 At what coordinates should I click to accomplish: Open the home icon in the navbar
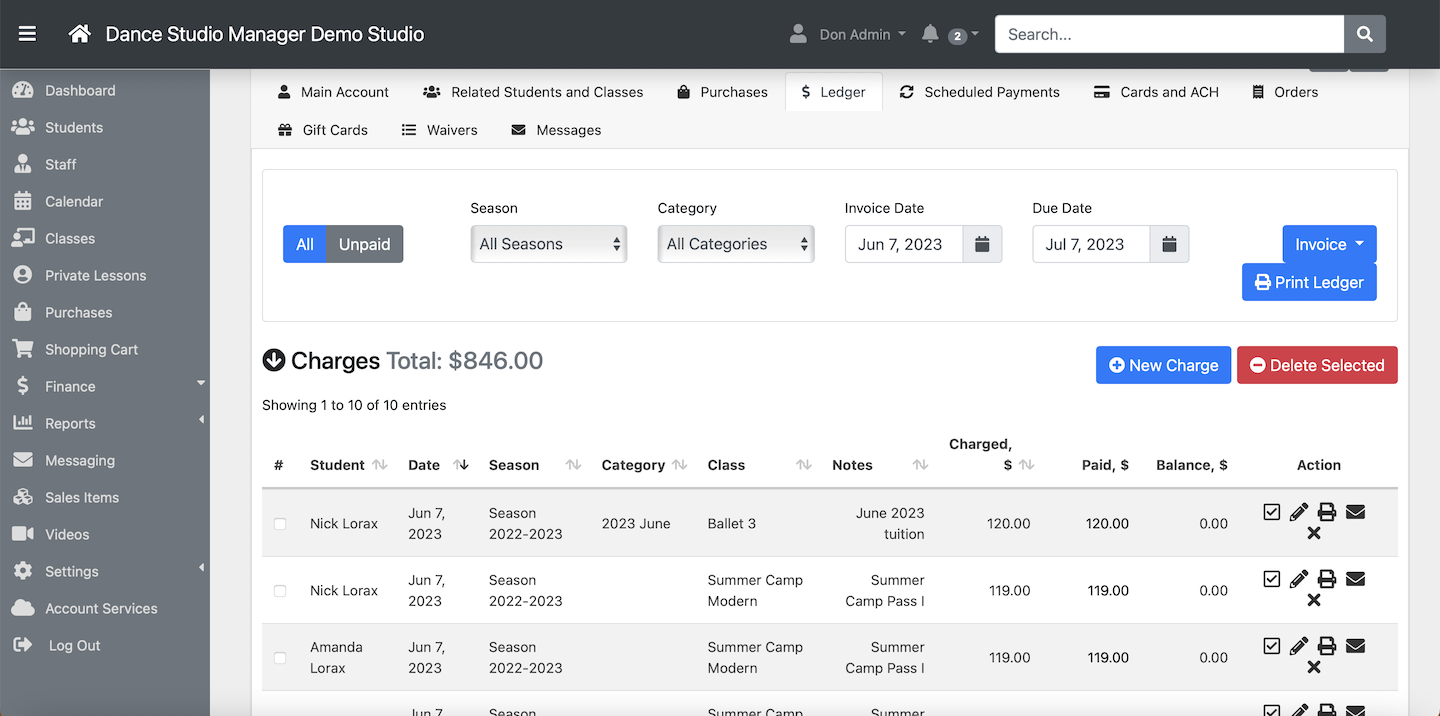tap(79, 33)
